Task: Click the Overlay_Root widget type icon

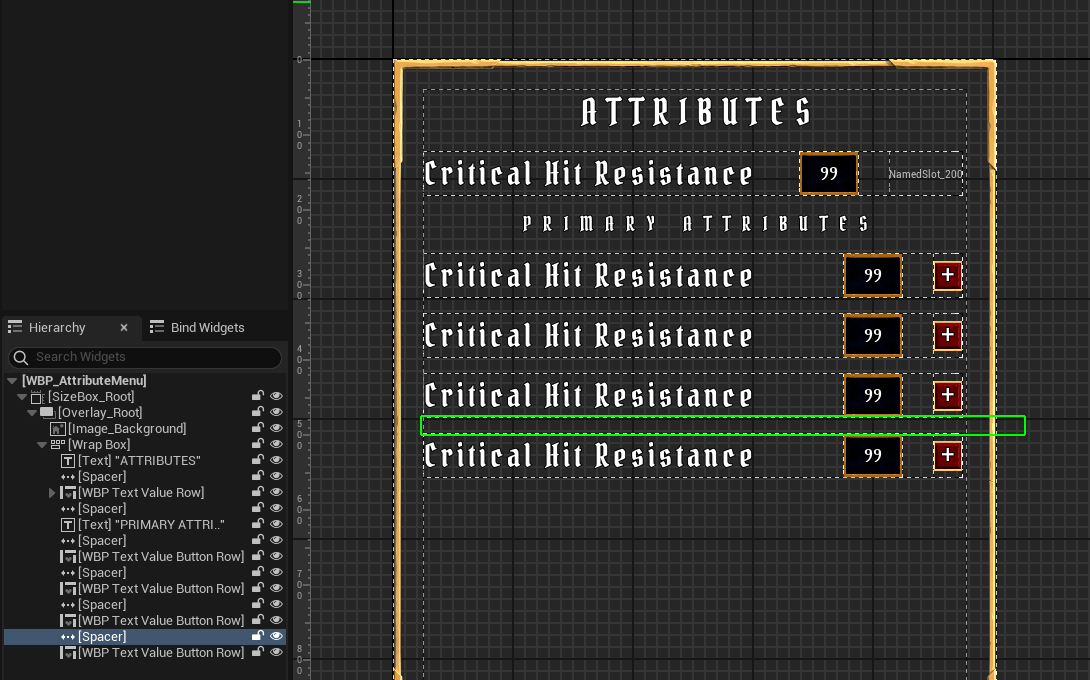Action: [48, 413]
